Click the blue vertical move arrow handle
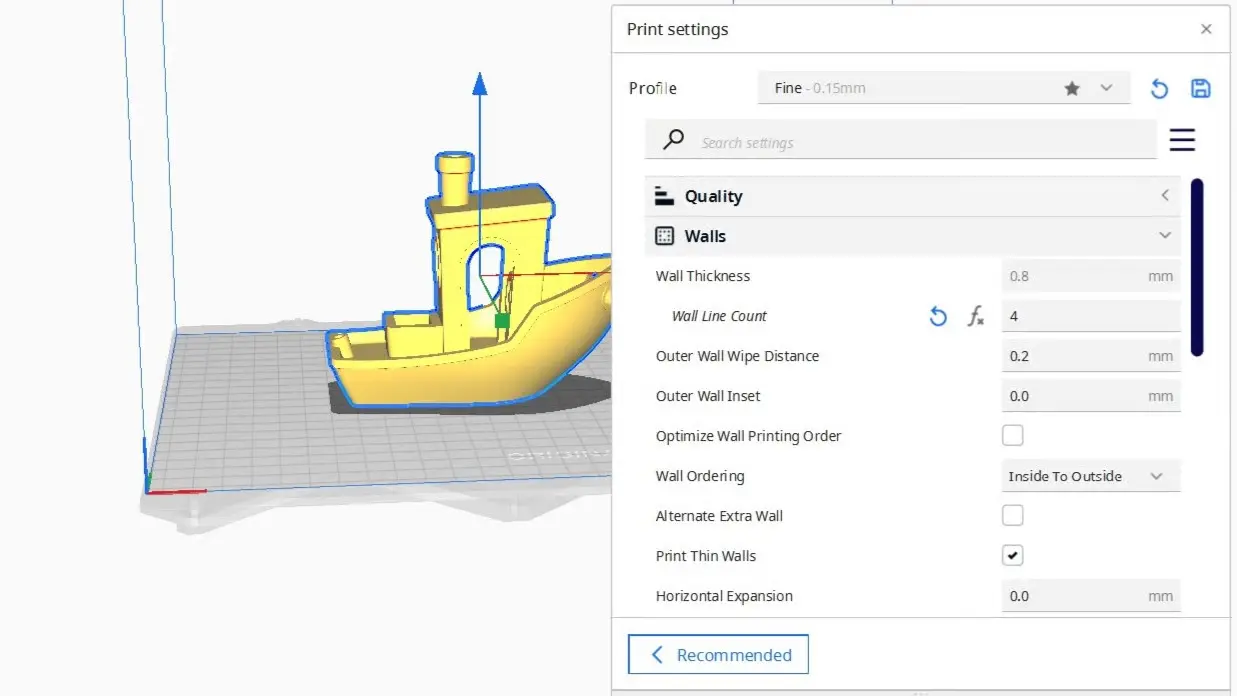 tap(480, 84)
